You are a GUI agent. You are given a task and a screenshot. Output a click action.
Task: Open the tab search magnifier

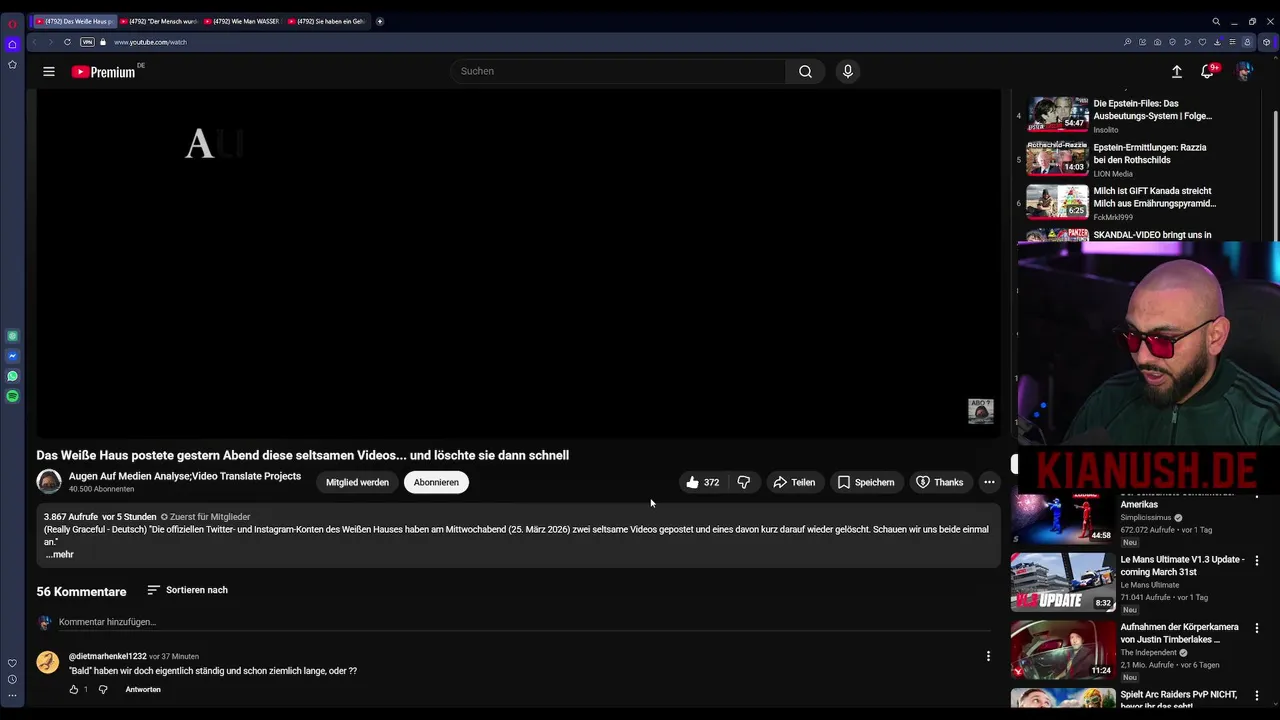point(1216,21)
